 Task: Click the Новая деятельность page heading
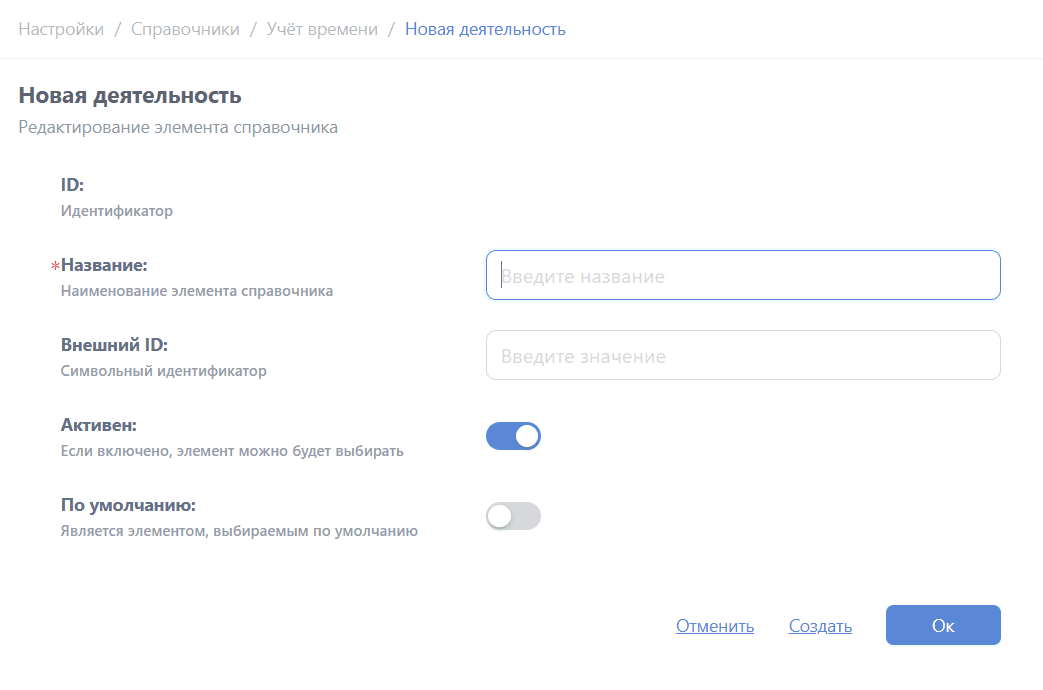pos(130,96)
